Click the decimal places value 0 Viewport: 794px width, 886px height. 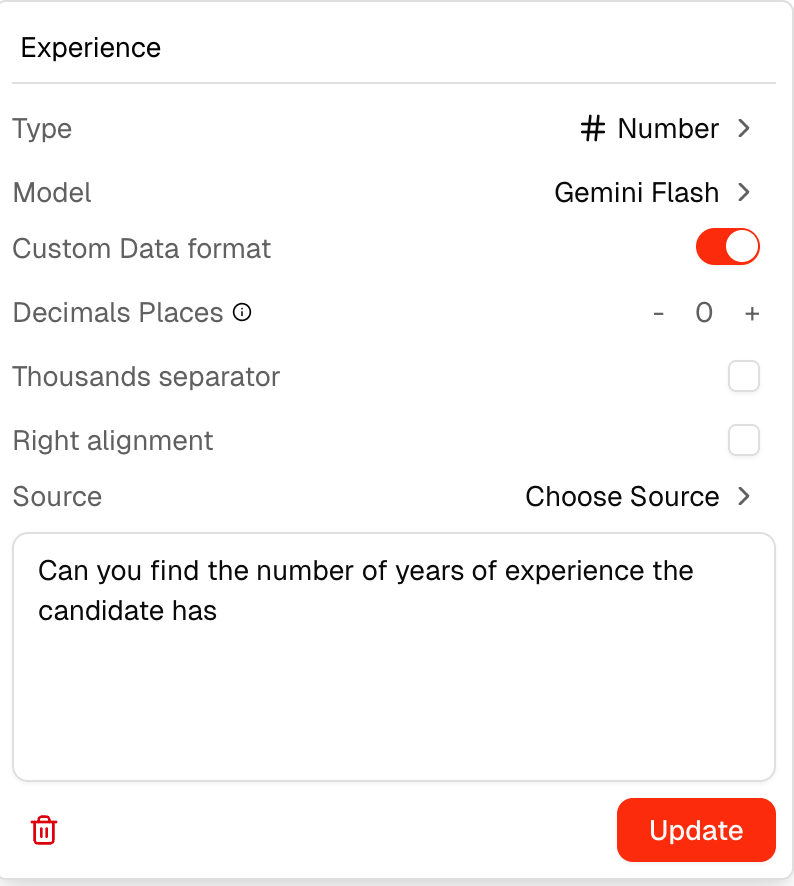pyautogui.click(x=704, y=314)
